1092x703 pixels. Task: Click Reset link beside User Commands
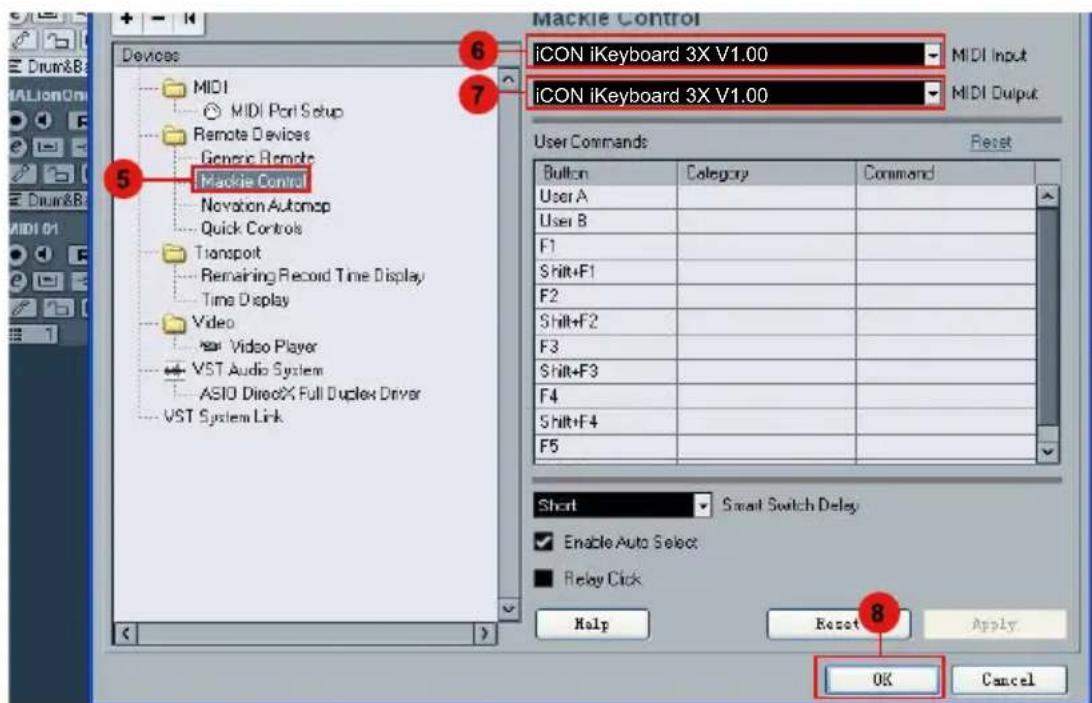tap(990, 142)
